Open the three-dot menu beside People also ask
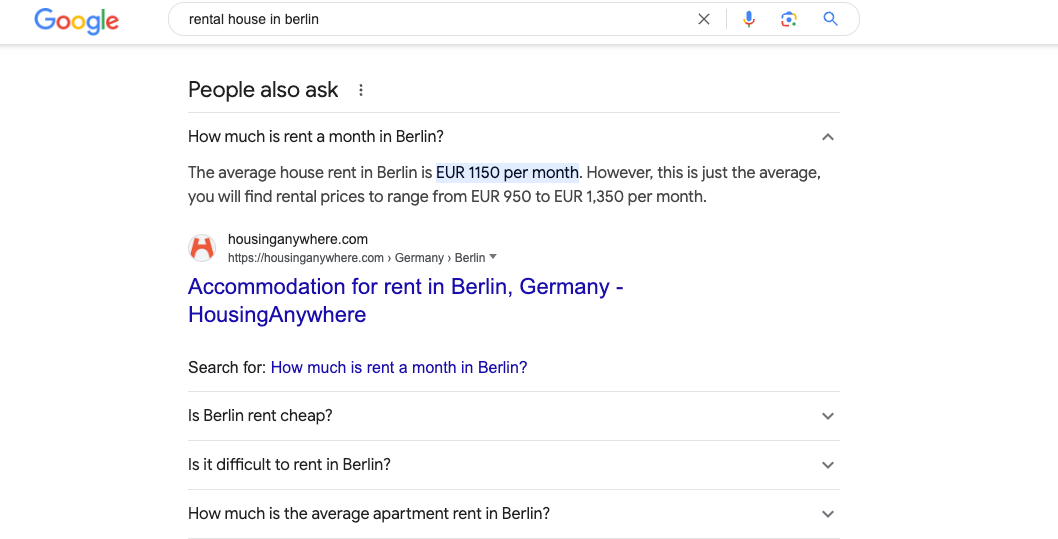1058x539 pixels. point(361,90)
